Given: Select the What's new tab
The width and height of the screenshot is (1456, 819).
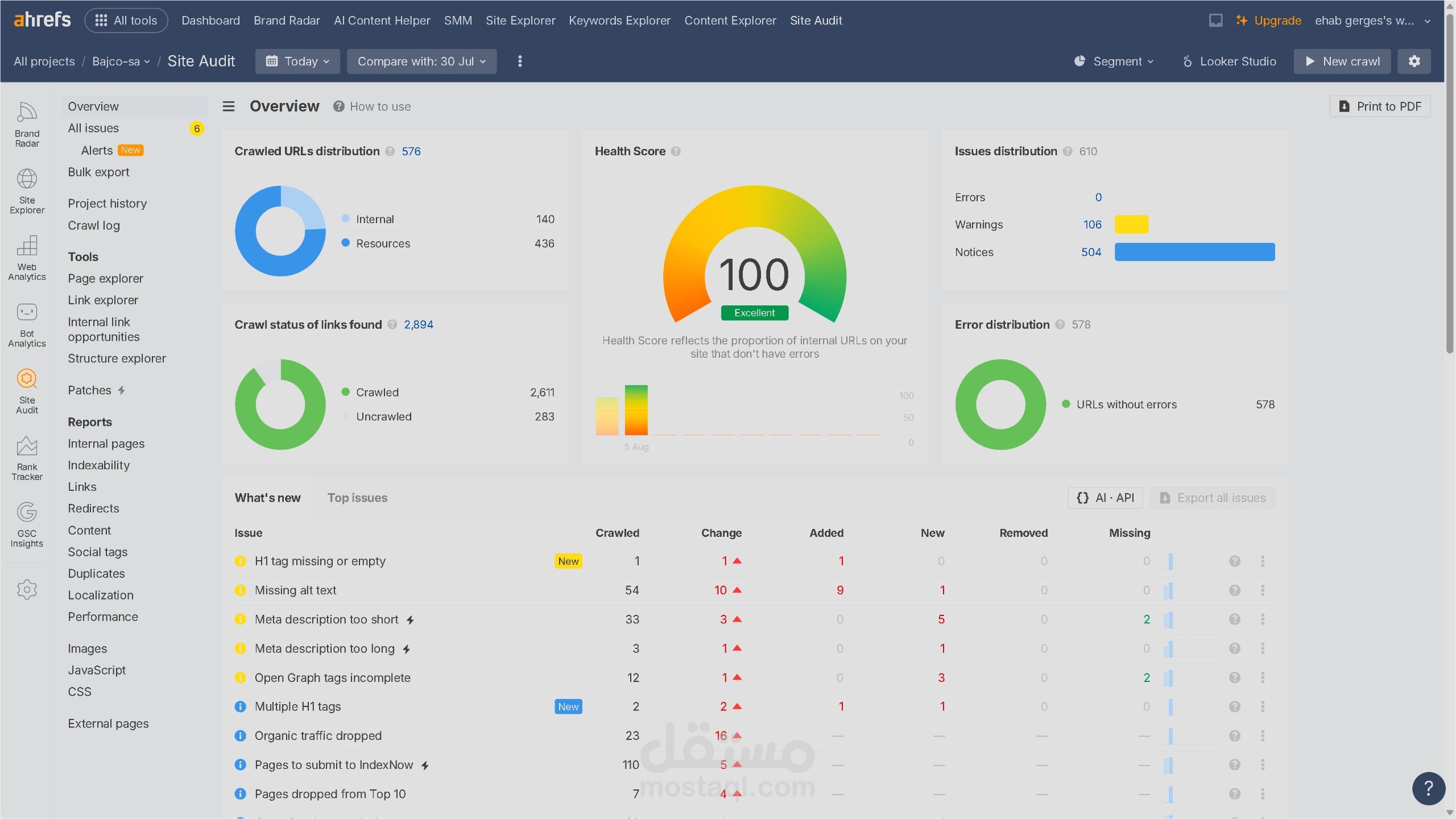Looking at the screenshot, I should (267, 498).
